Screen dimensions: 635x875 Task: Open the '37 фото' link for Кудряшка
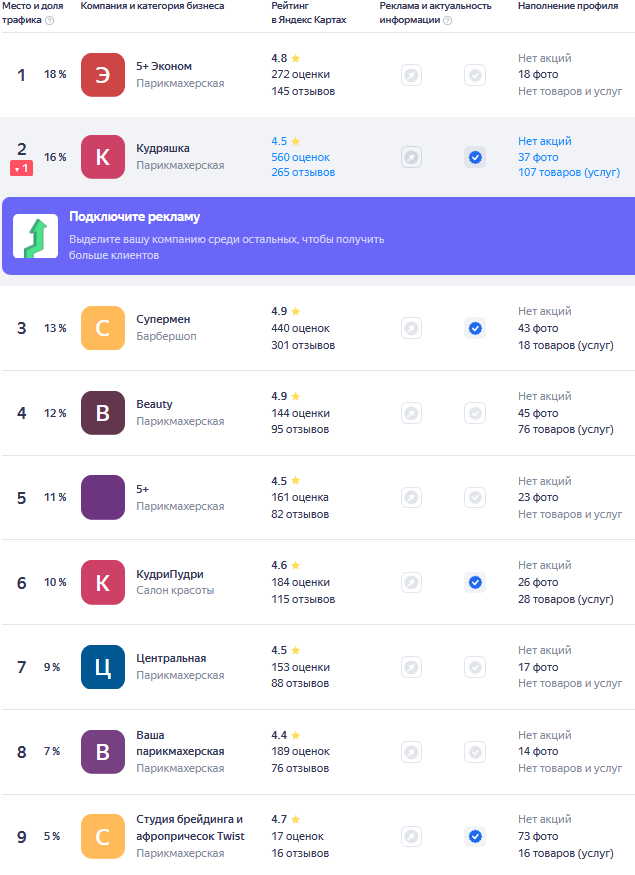[x=538, y=157]
